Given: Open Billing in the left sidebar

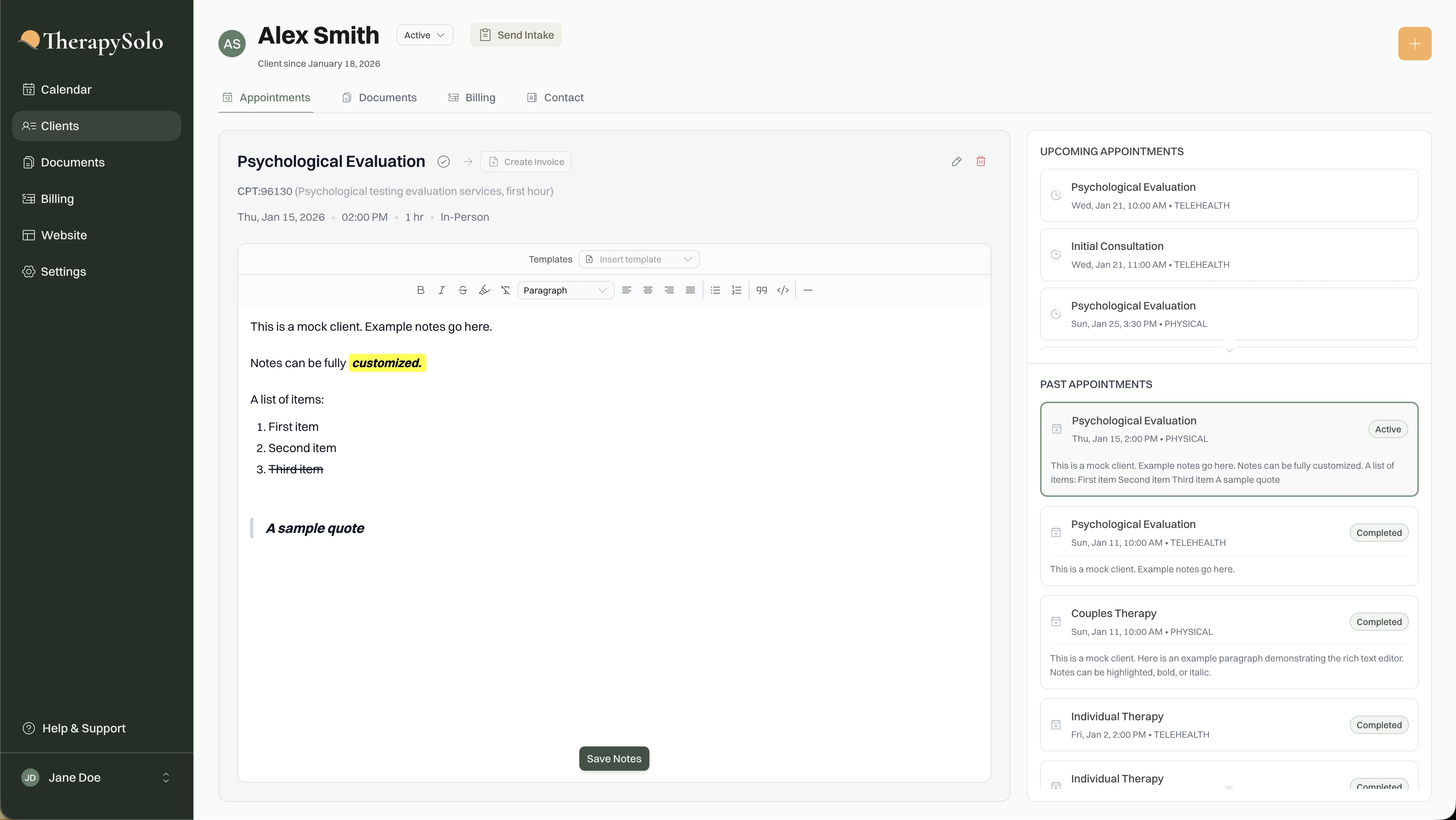Looking at the screenshot, I should pos(57,198).
